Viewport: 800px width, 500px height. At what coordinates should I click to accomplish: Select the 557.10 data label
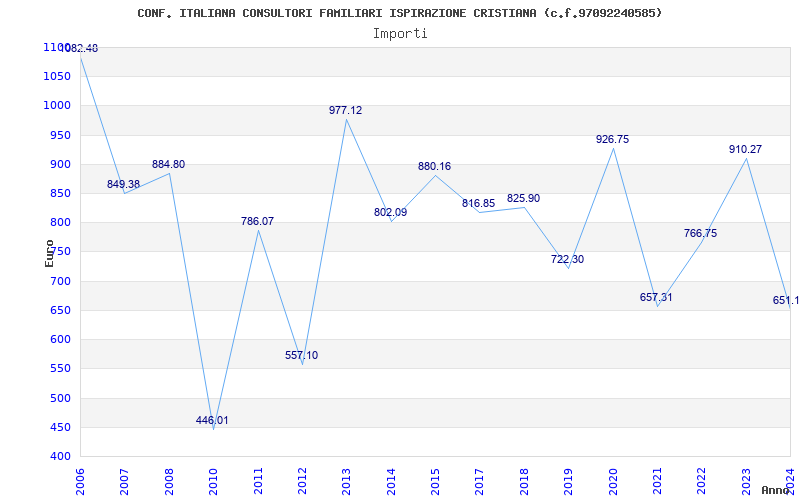coord(302,355)
